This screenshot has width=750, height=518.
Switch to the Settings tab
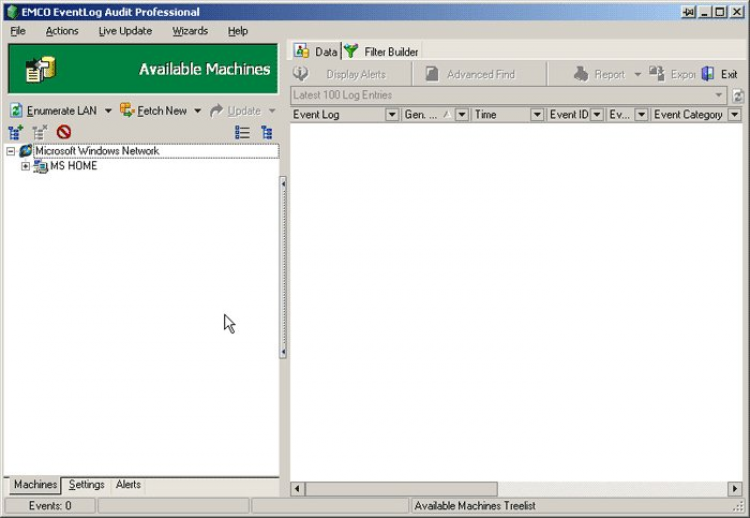pos(87,485)
